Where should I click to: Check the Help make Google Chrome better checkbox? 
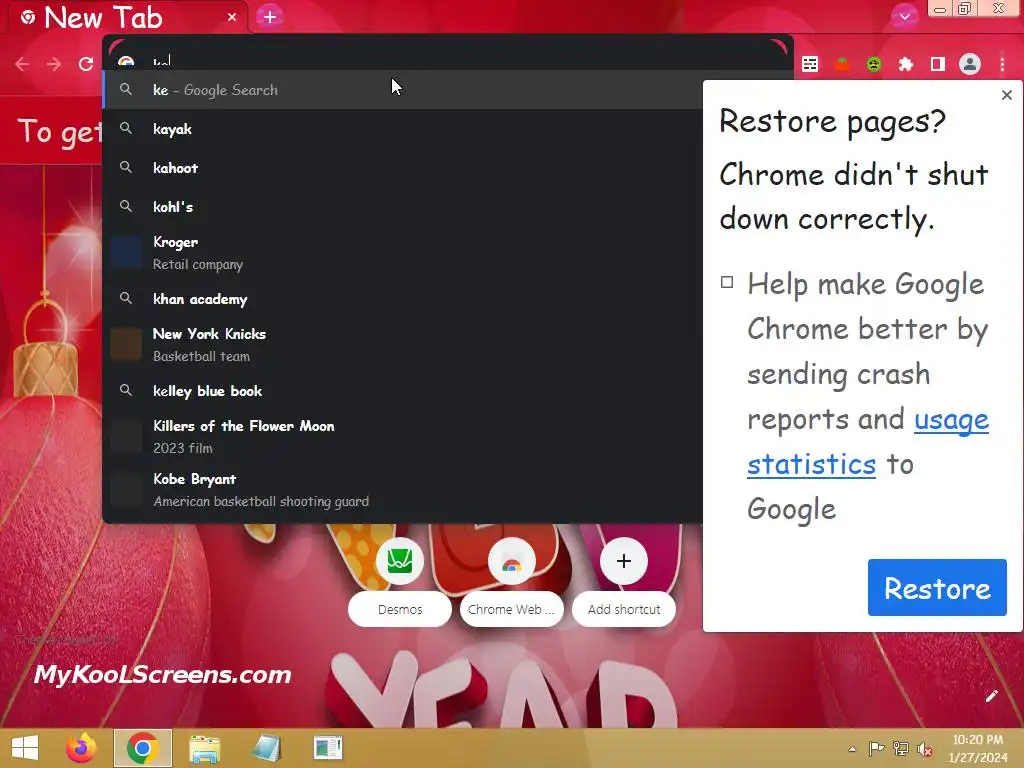click(727, 282)
